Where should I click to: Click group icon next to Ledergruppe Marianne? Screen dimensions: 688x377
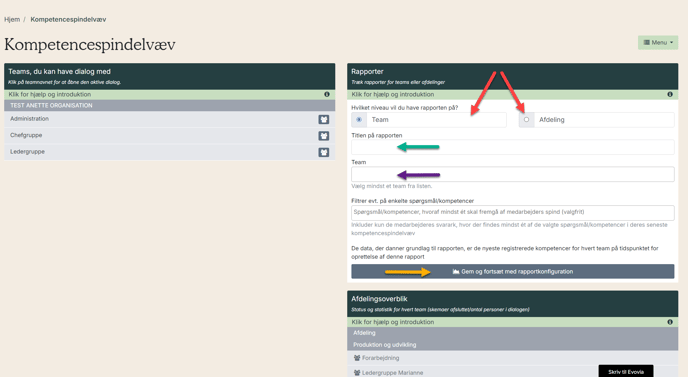click(357, 373)
